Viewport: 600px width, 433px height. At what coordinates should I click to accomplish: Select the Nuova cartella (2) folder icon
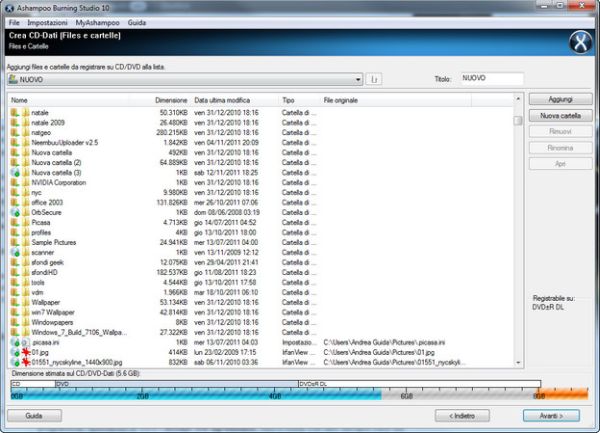pyautogui.click(x=26, y=162)
